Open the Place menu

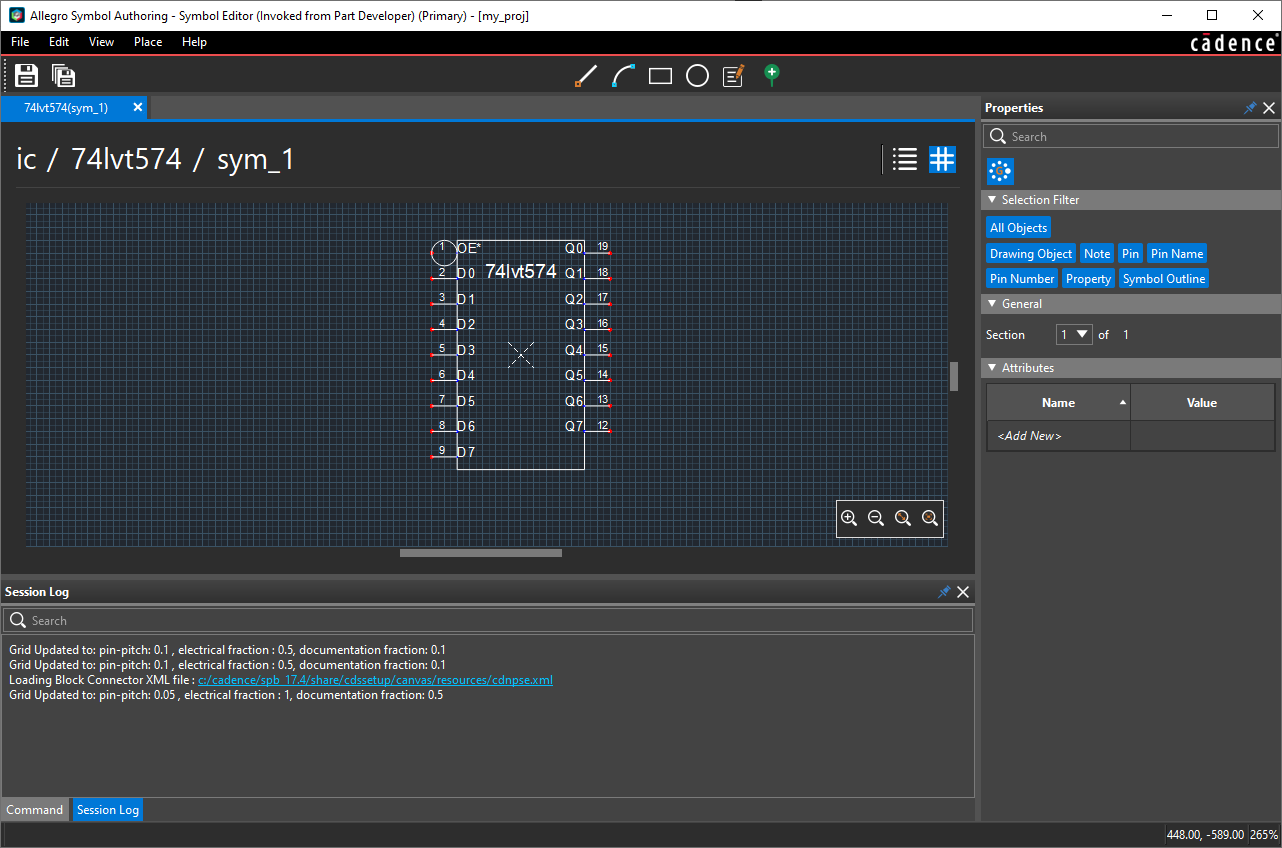(148, 42)
